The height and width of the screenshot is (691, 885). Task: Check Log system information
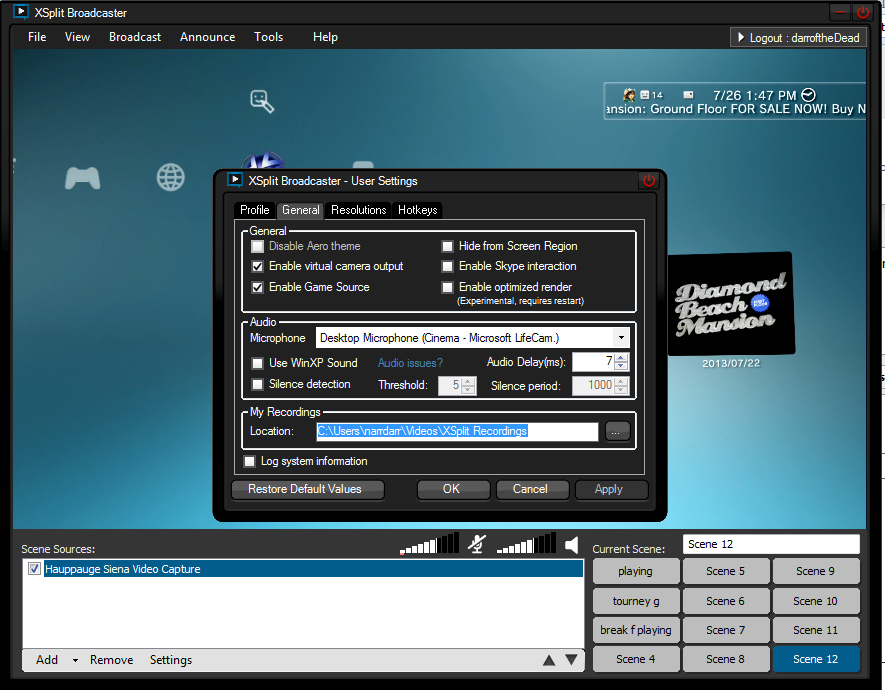[249, 461]
